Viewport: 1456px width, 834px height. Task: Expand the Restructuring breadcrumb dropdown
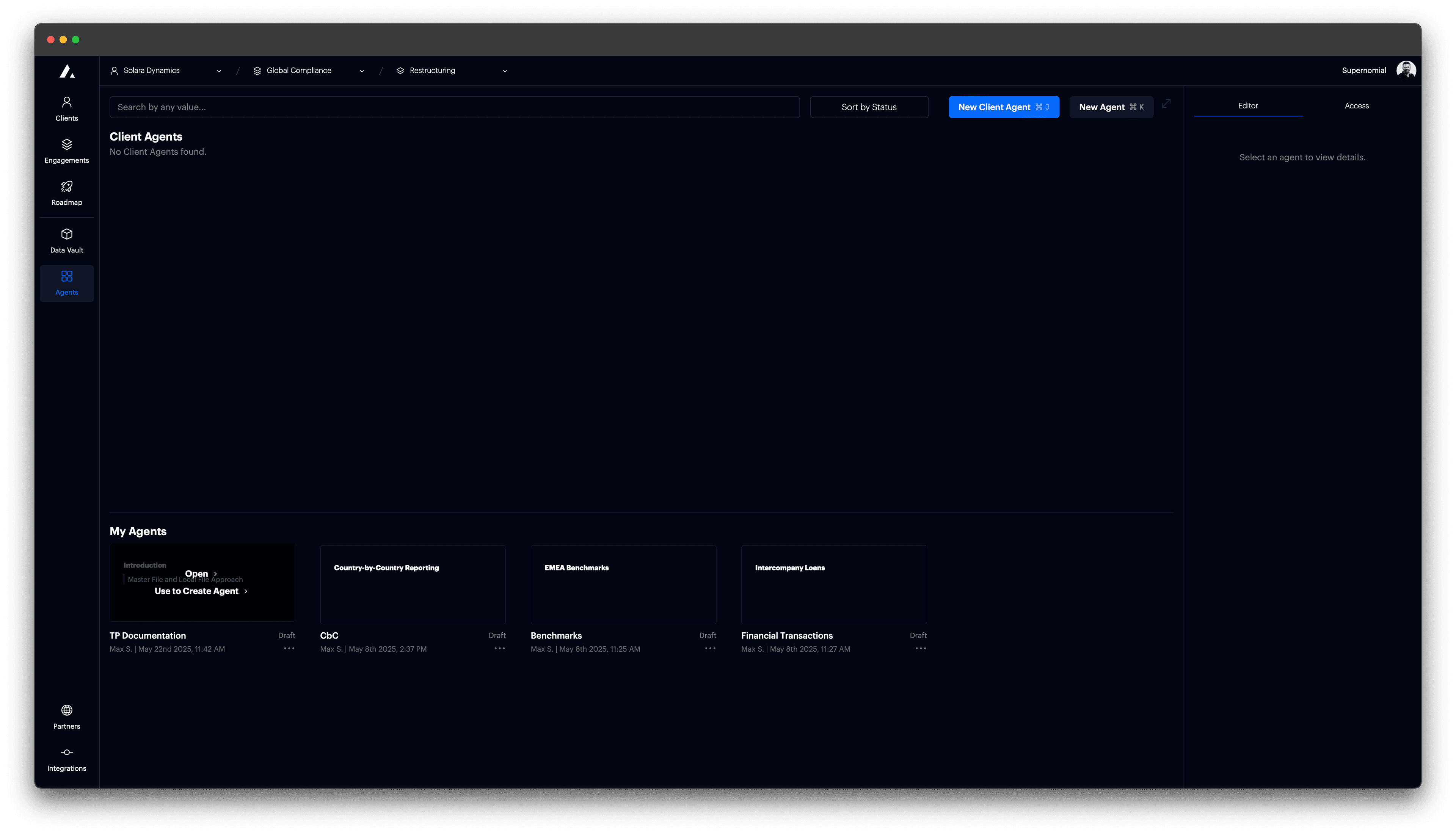(x=505, y=71)
